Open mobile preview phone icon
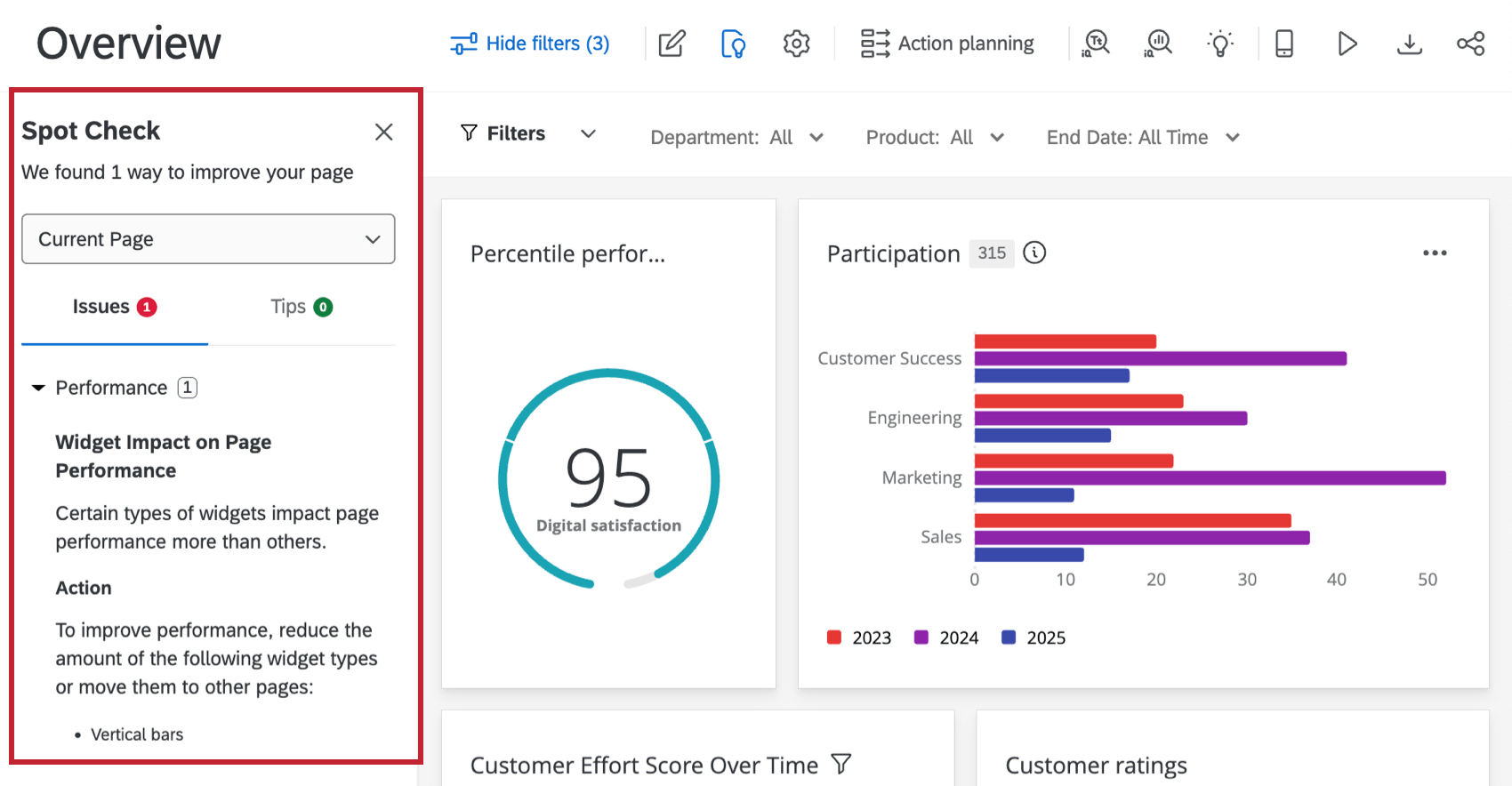The width and height of the screenshot is (1512, 786). coord(1283,44)
